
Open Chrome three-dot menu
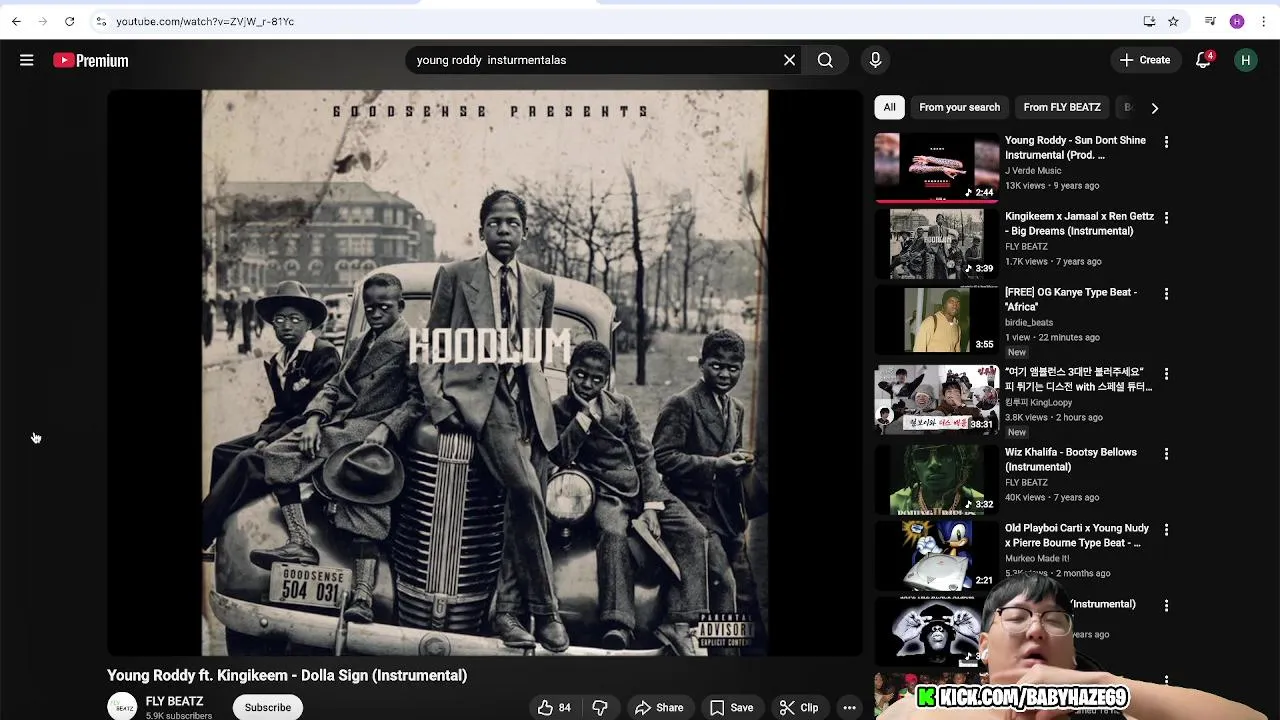[x=1263, y=21]
